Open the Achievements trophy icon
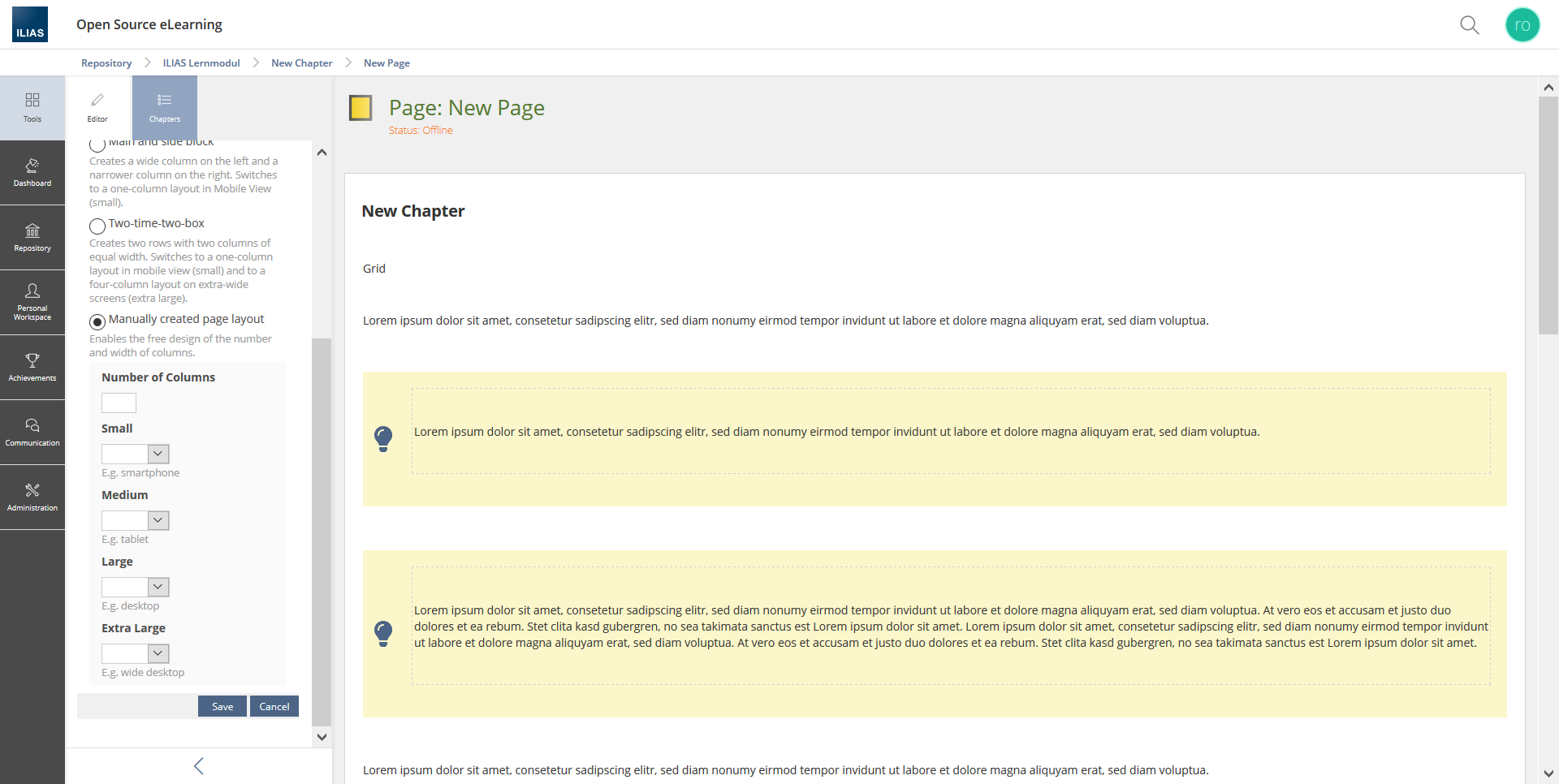This screenshot has height=784, width=1559. 32,366
